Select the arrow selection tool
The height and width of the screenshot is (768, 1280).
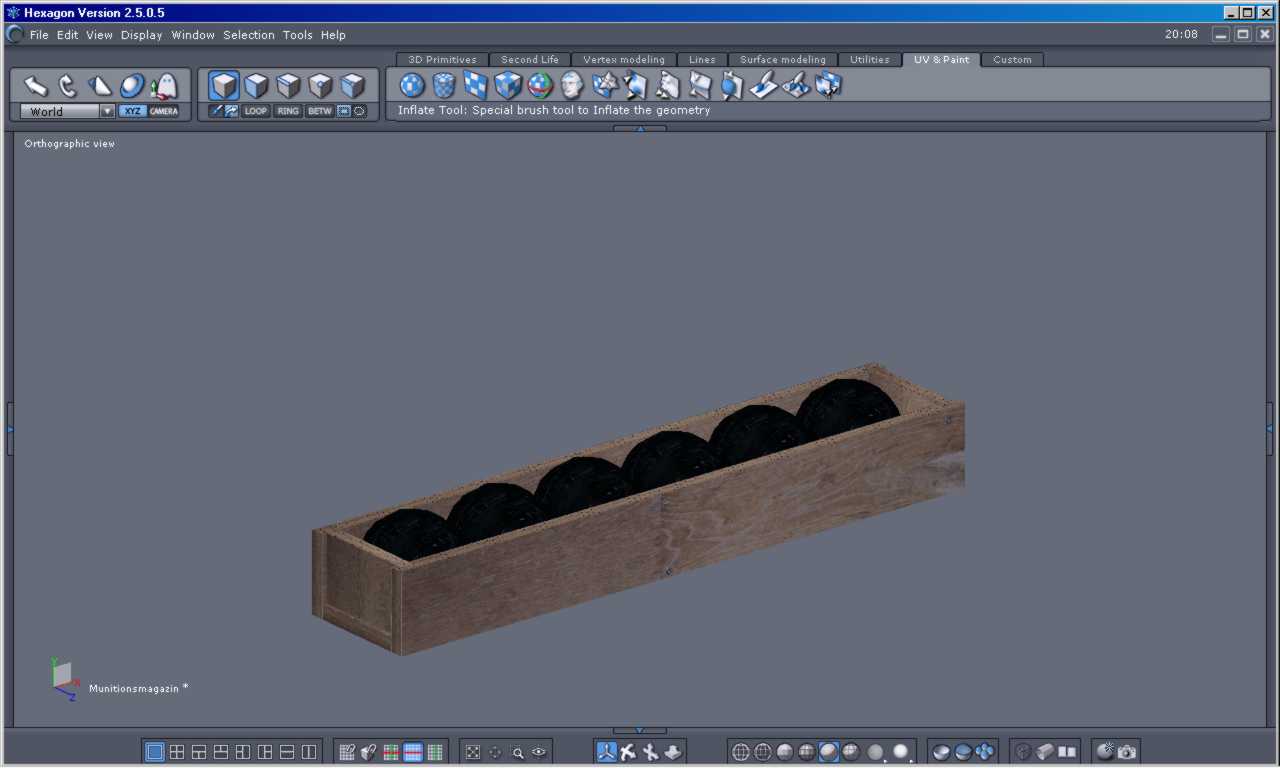[x=36, y=86]
